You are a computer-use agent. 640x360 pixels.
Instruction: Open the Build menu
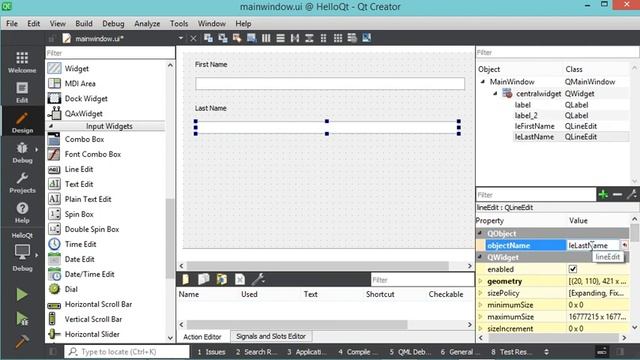click(x=84, y=24)
